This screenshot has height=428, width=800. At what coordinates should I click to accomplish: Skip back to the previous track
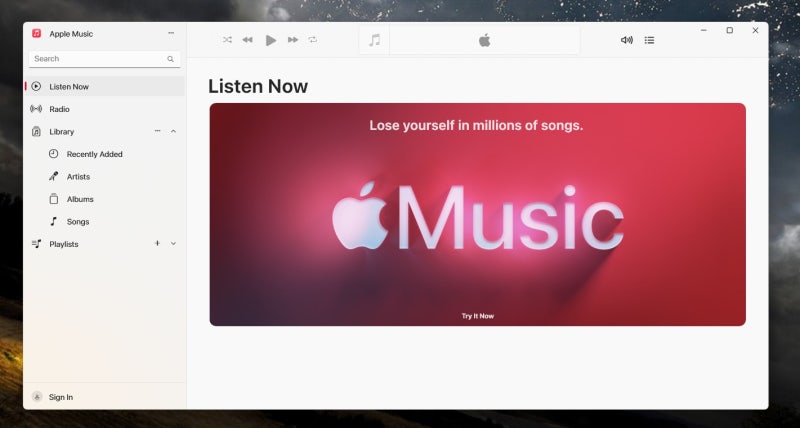click(247, 40)
